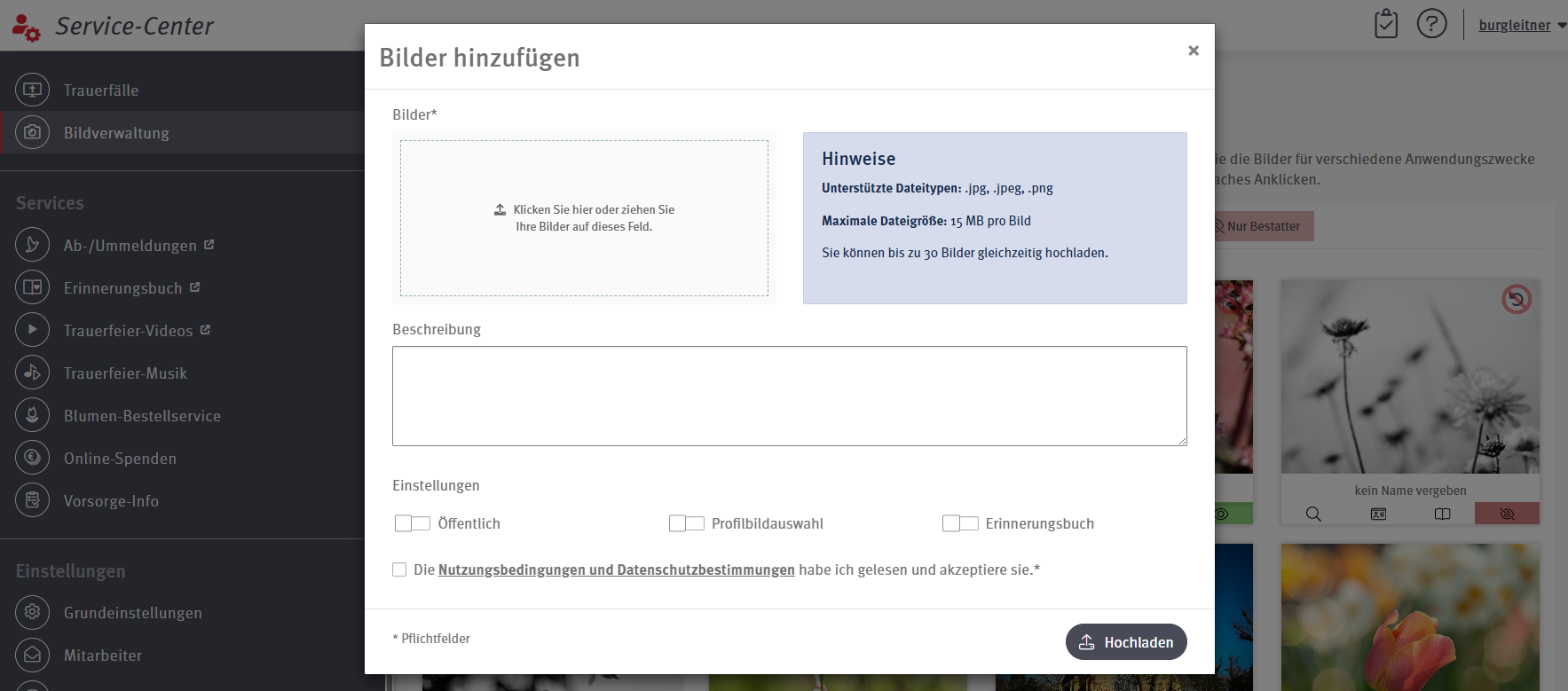Open the clipboard checklist icon in header
1568x691 pixels.
click(1385, 24)
